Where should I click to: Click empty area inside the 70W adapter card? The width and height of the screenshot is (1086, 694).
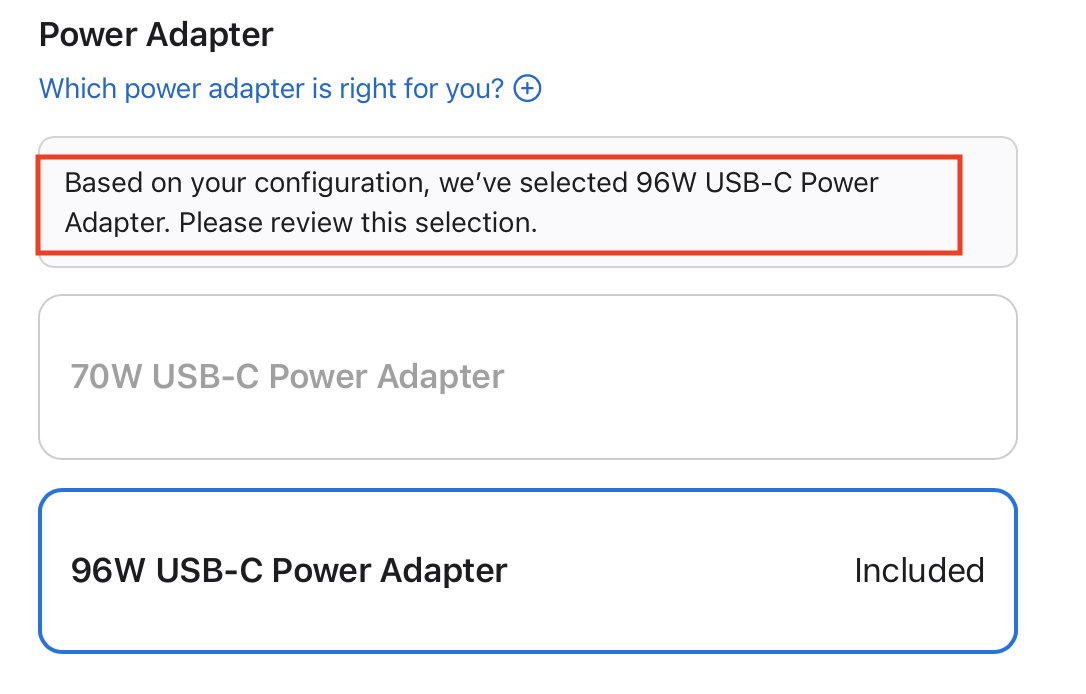coord(760,377)
